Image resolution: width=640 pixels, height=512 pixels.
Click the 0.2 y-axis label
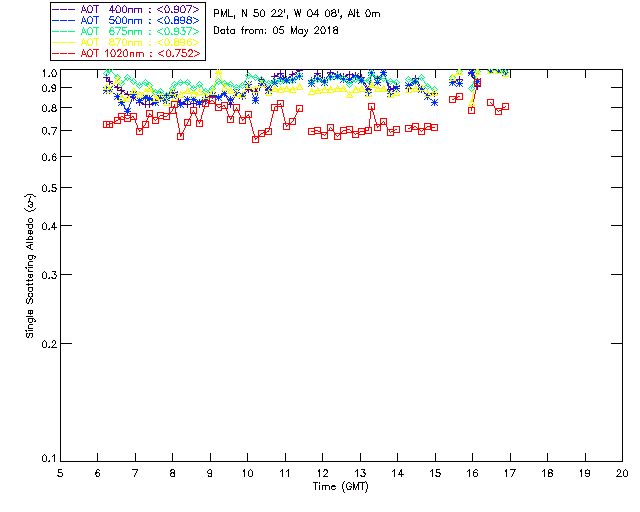[x=49, y=344]
